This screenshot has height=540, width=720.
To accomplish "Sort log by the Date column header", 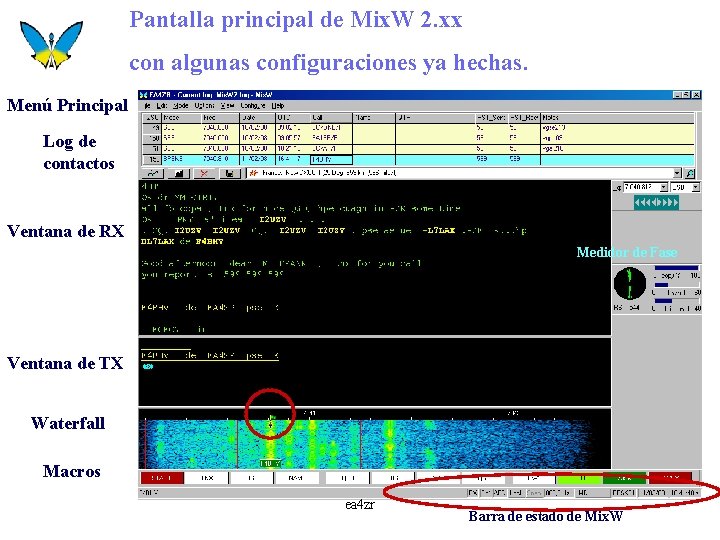I will pyautogui.click(x=258, y=118).
